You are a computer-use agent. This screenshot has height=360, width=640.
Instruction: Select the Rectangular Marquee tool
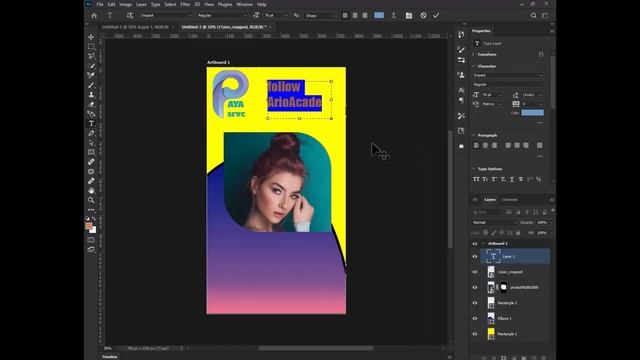click(x=91, y=46)
